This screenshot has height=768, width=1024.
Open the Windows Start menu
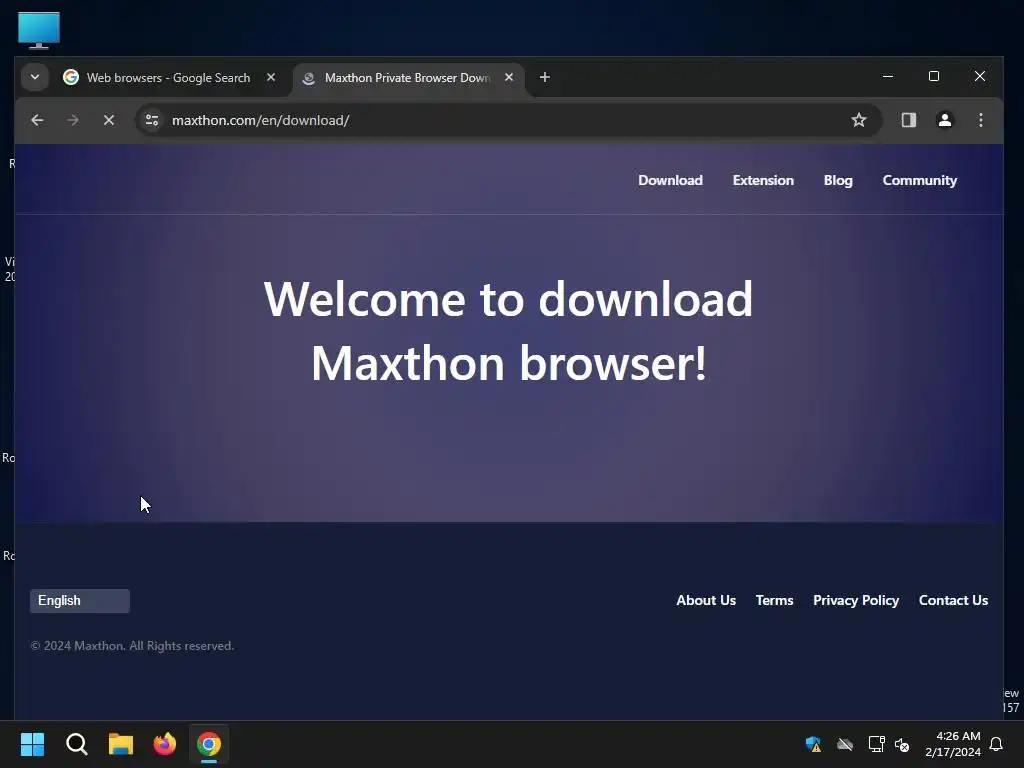pyautogui.click(x=32, y=744)
